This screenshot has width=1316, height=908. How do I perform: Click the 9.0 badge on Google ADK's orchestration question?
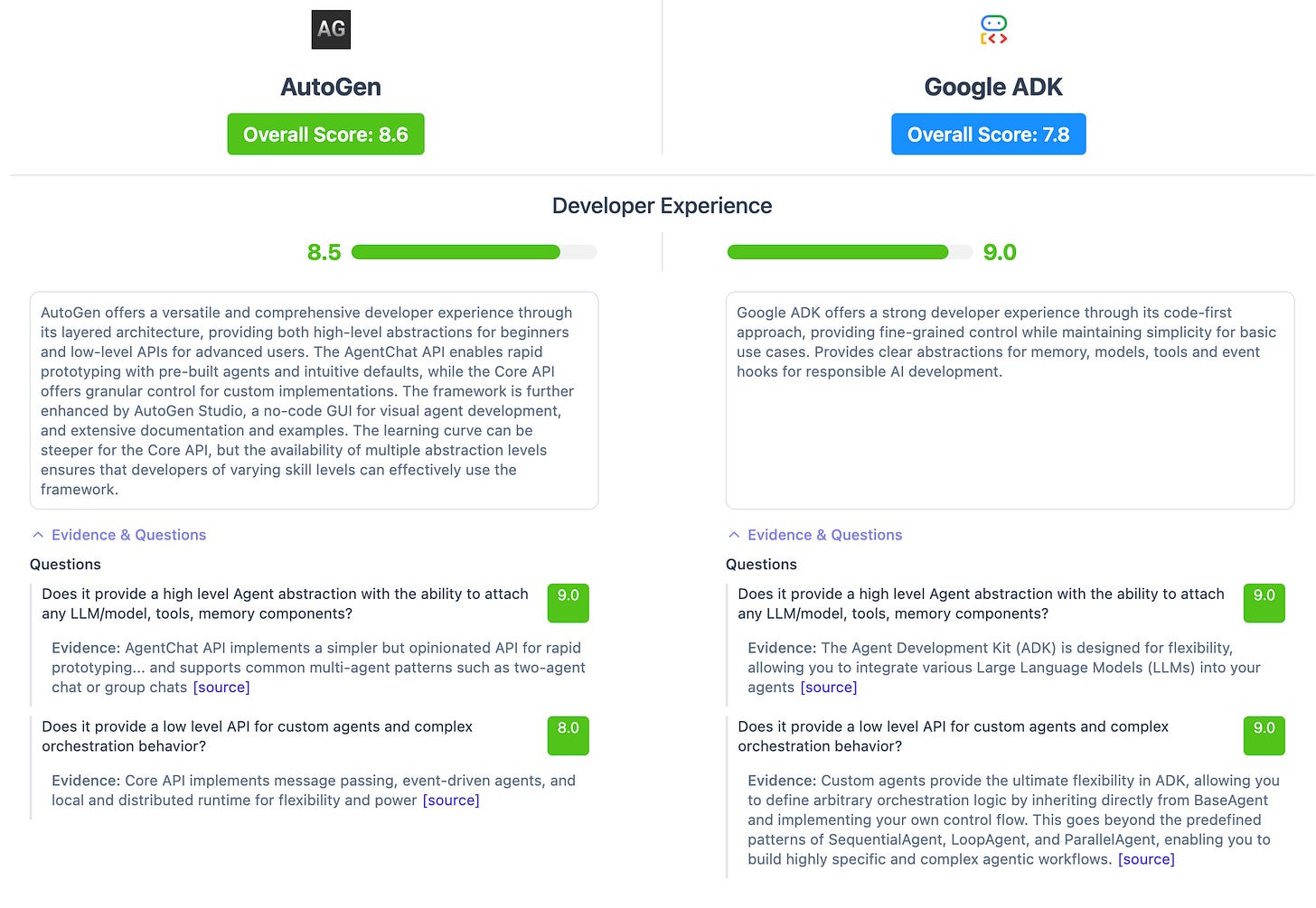point(1264,735)
